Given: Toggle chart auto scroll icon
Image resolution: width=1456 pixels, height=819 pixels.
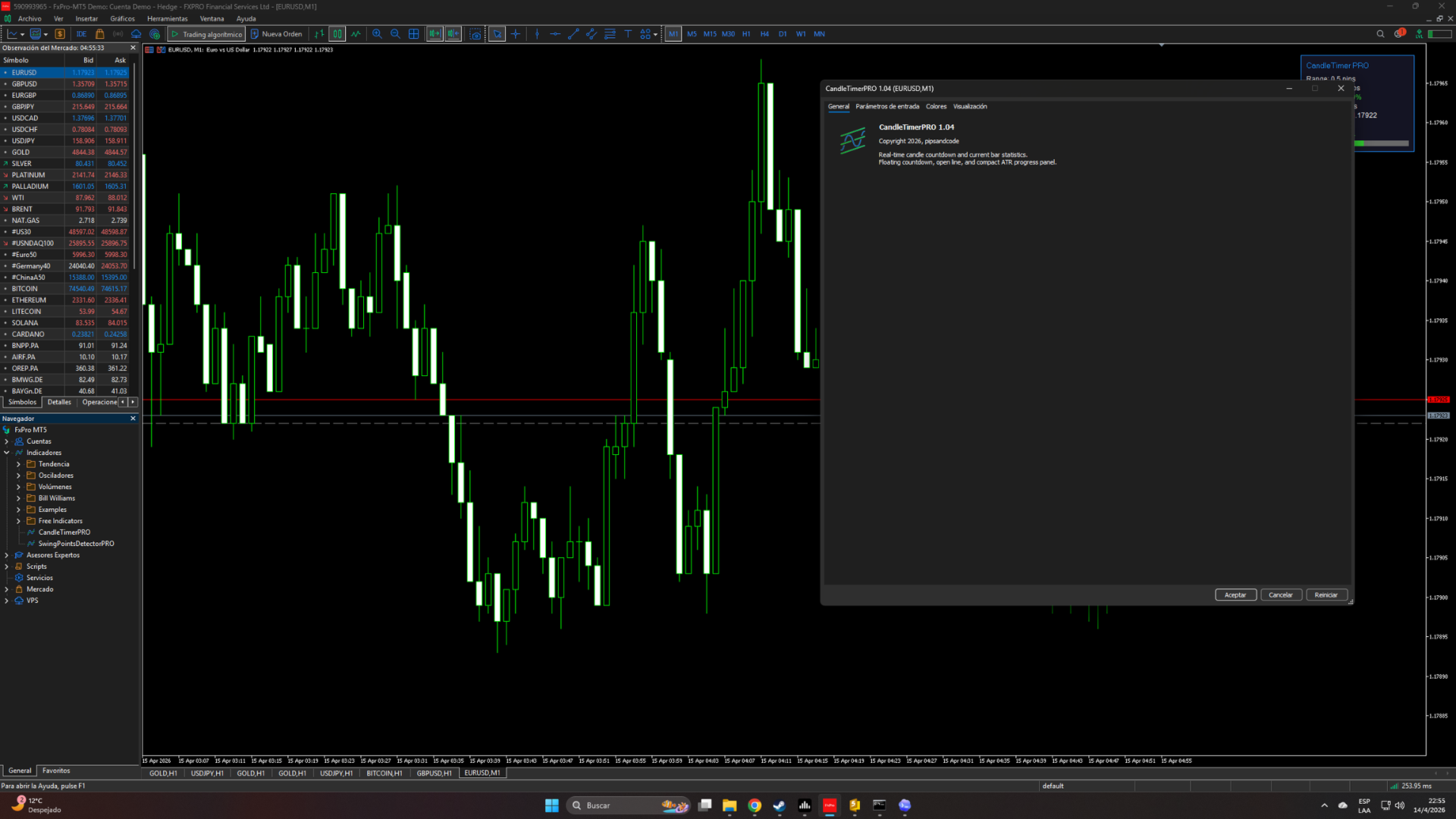Looking at the screenshot, I should [x=435, y=34].
